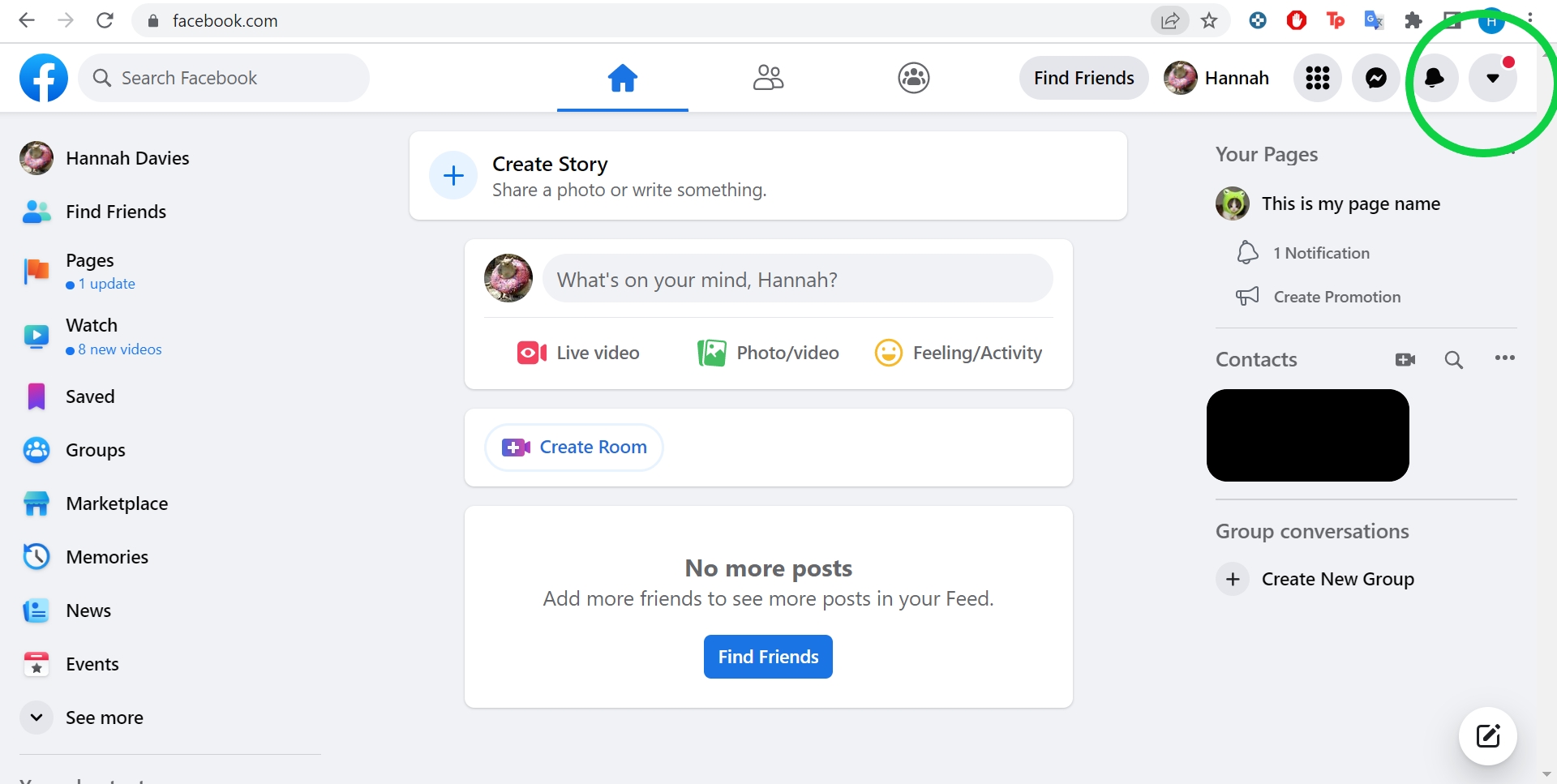This screenshot has height=784, width=1557.
Task: Open the browser extensions puzzle icon
Action: (1413, 20)
